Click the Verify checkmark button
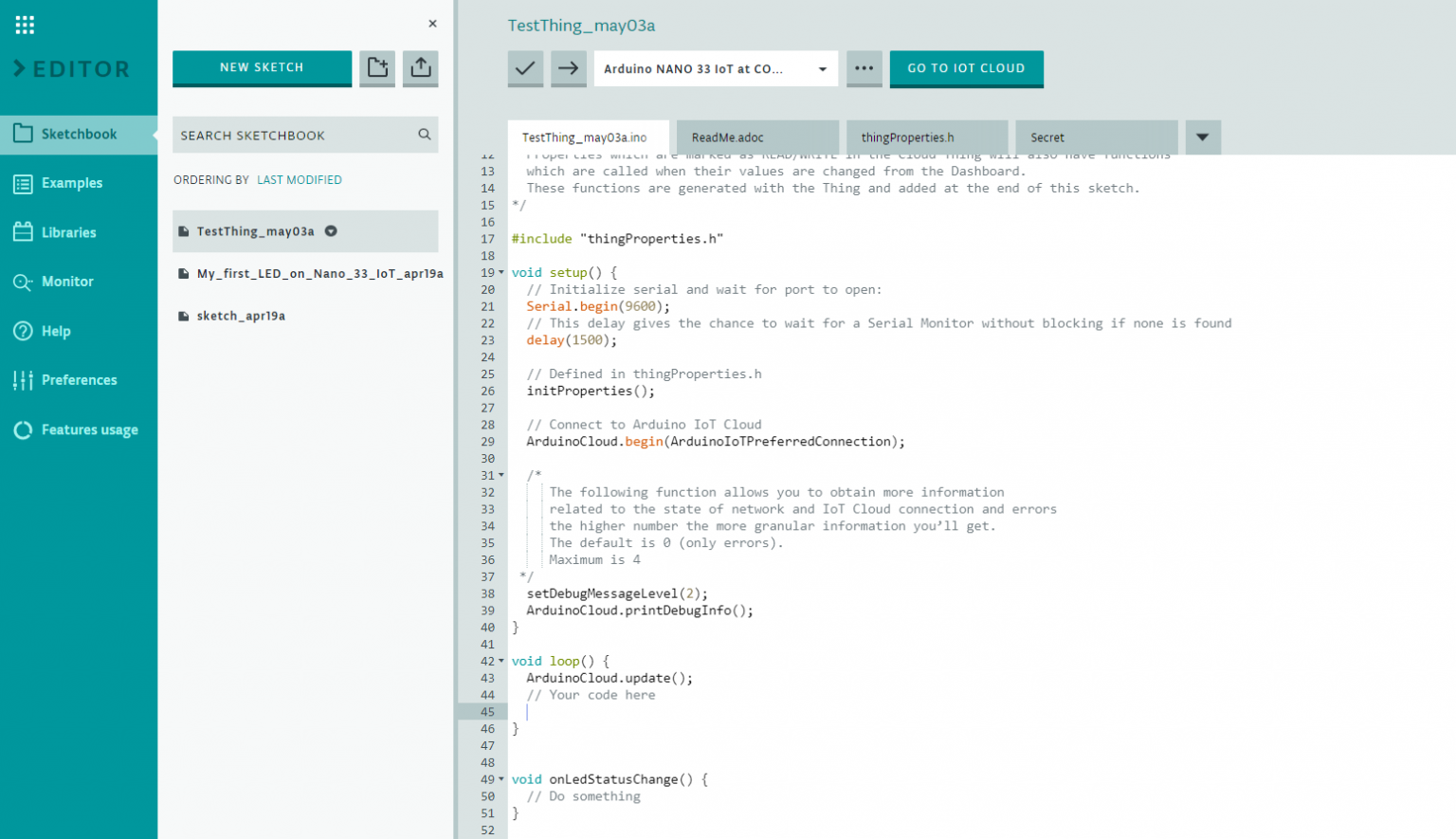Screen dimensions: 1456x839 click(x=525, y=68)
